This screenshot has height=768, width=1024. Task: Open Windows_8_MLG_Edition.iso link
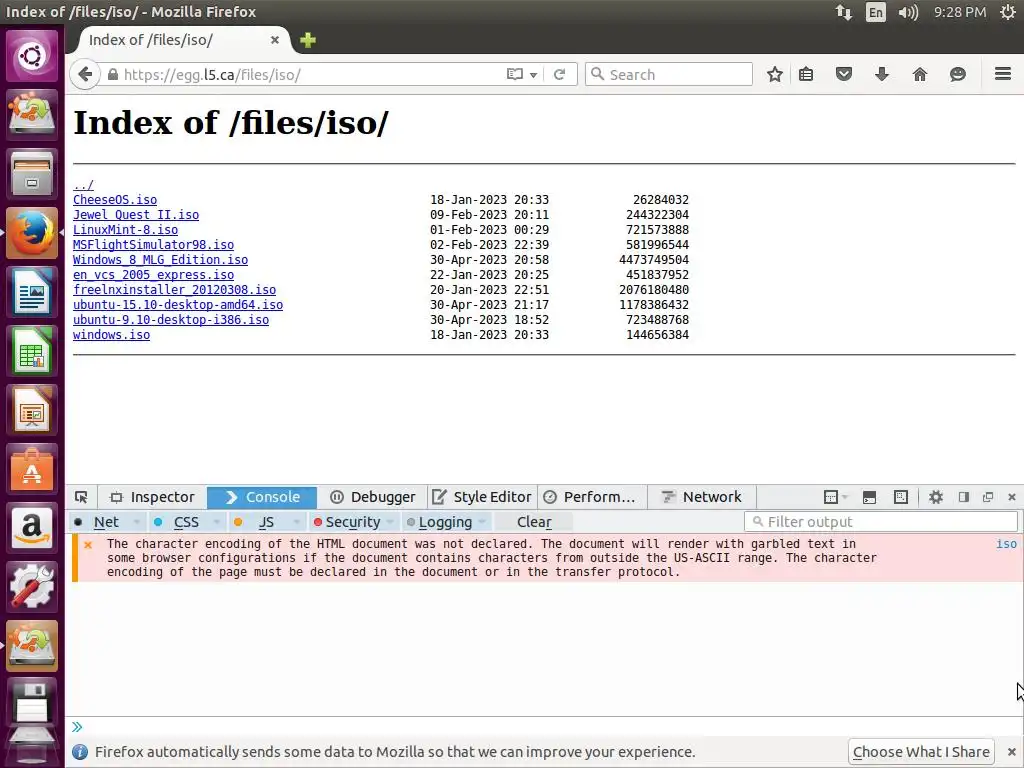161,260
